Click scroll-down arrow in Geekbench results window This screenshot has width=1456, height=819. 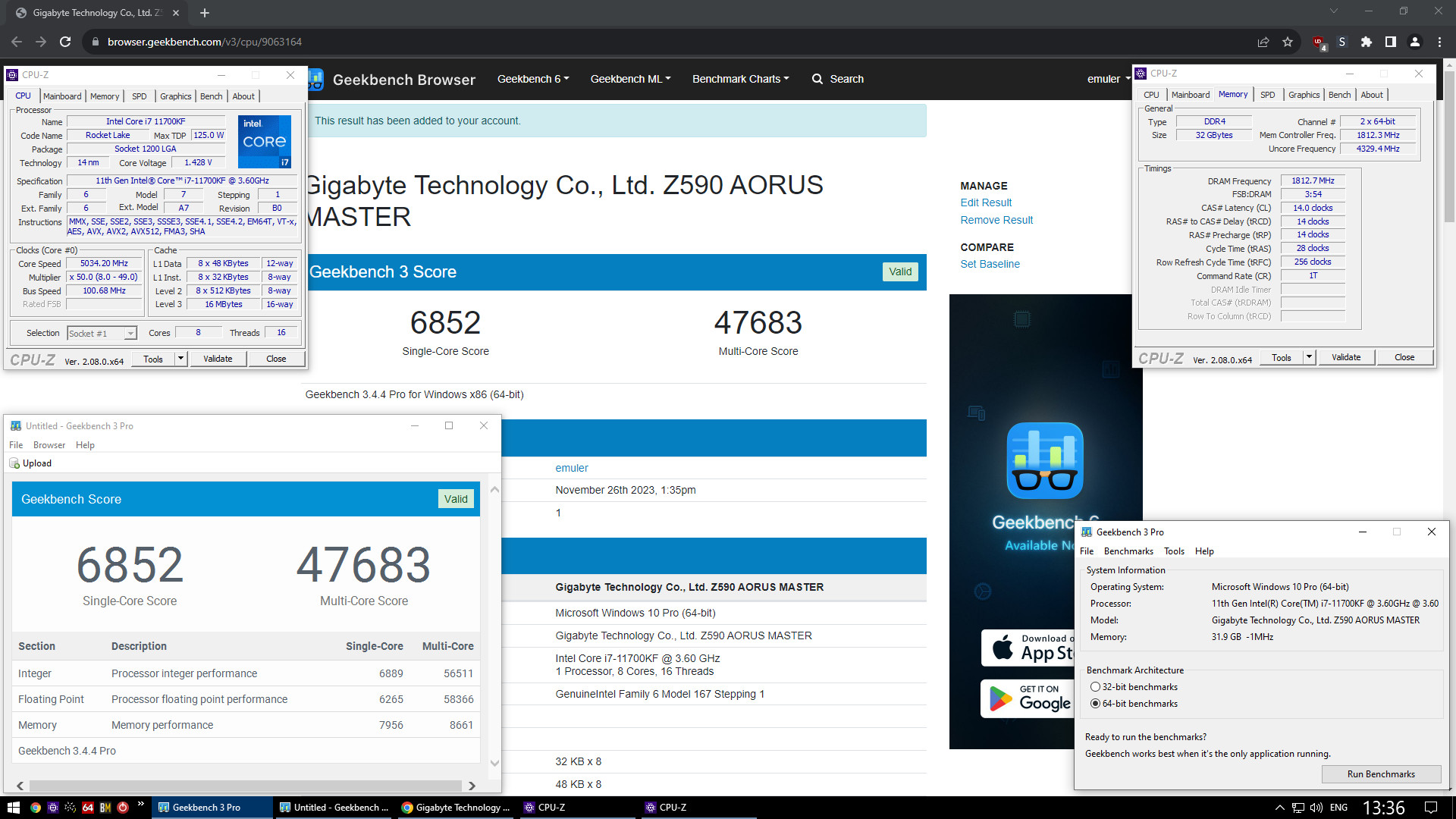coord(495,764)
